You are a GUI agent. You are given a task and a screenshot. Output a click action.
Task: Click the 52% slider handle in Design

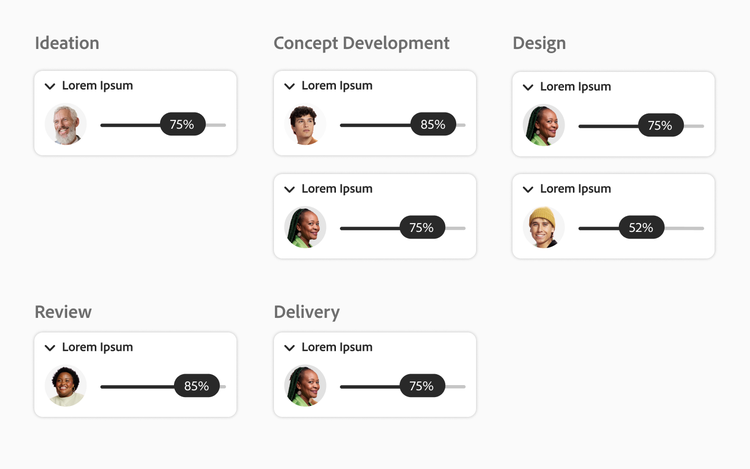(641, 228)
